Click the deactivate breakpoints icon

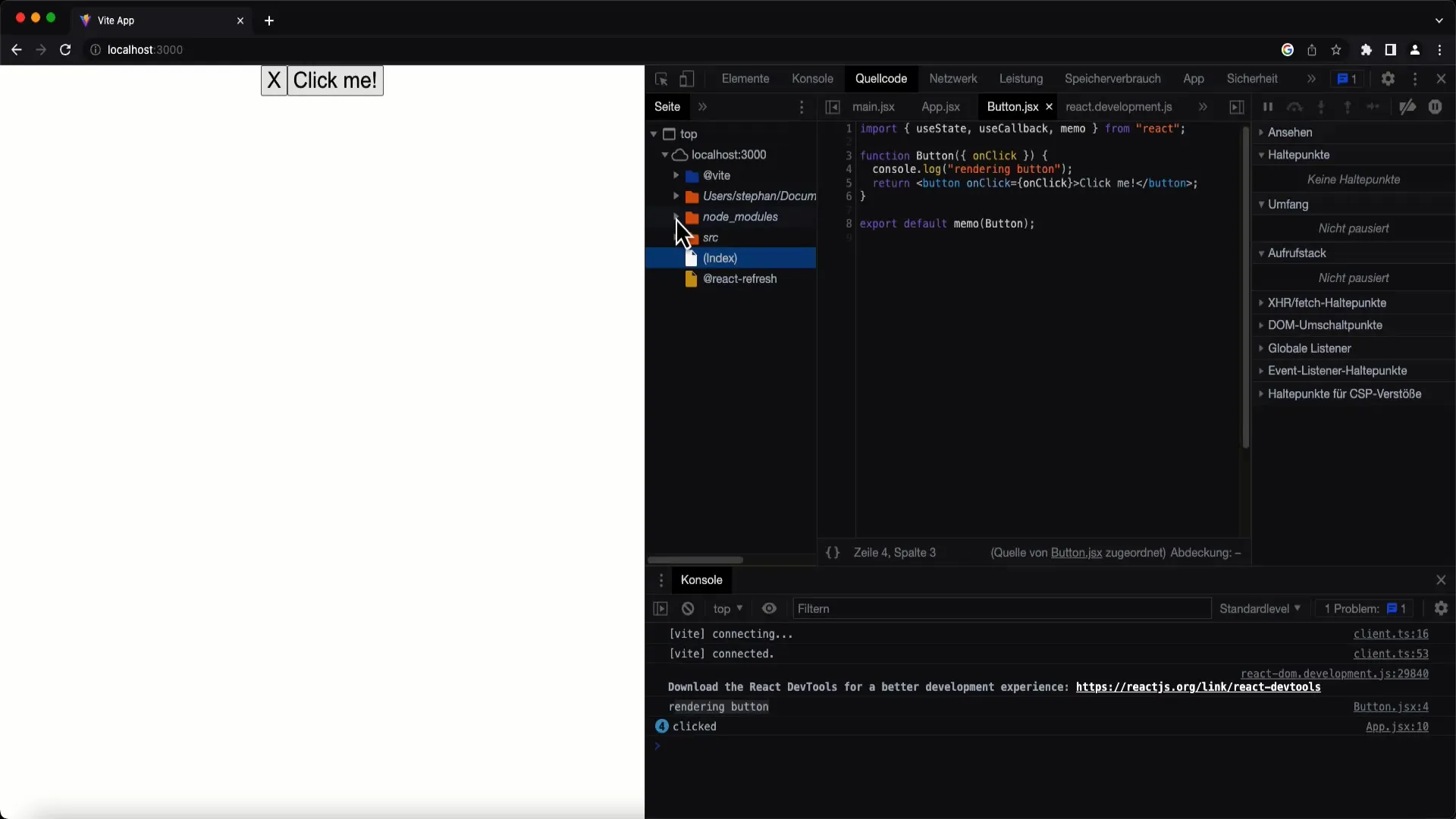coord(1407,107)
